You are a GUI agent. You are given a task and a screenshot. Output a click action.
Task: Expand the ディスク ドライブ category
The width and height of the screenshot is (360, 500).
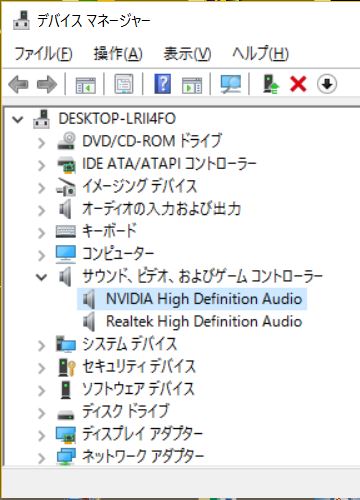click(41, 414)
